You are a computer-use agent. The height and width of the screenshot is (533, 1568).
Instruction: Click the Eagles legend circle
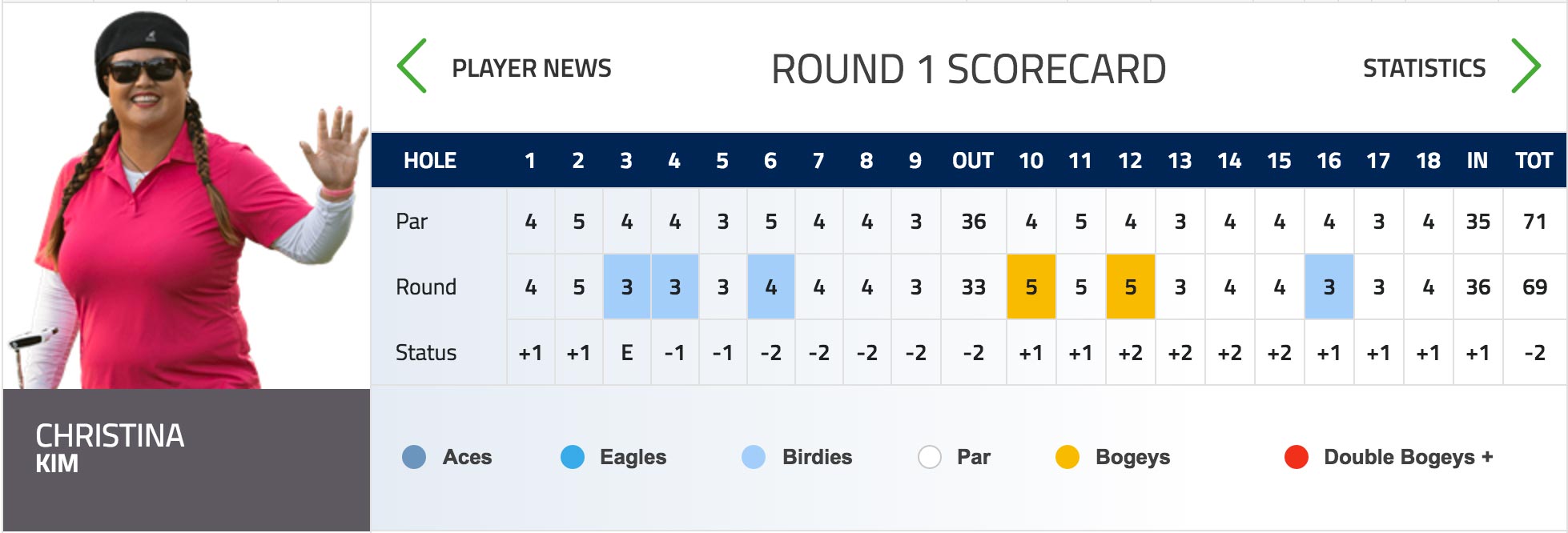[573, 457]
